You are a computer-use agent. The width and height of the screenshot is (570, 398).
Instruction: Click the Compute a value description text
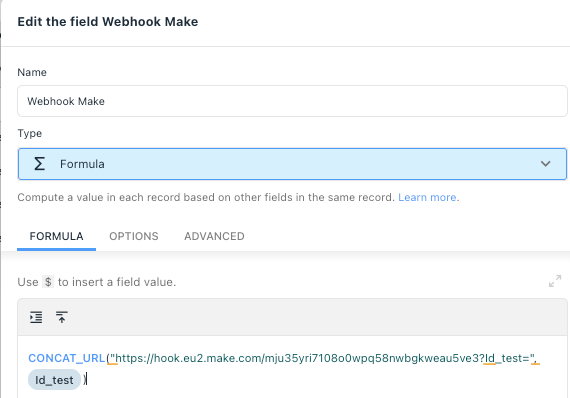tap(206, 197)
